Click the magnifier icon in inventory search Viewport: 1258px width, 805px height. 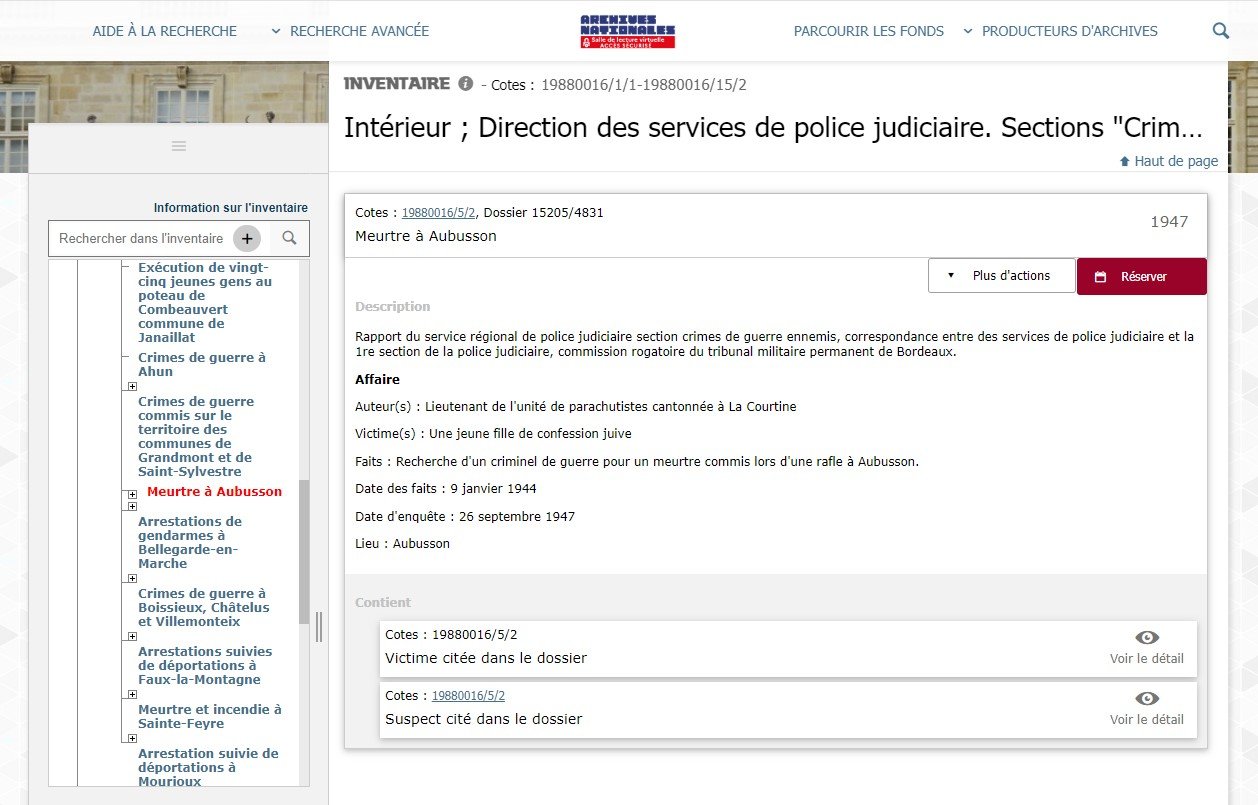click(289, 238)
